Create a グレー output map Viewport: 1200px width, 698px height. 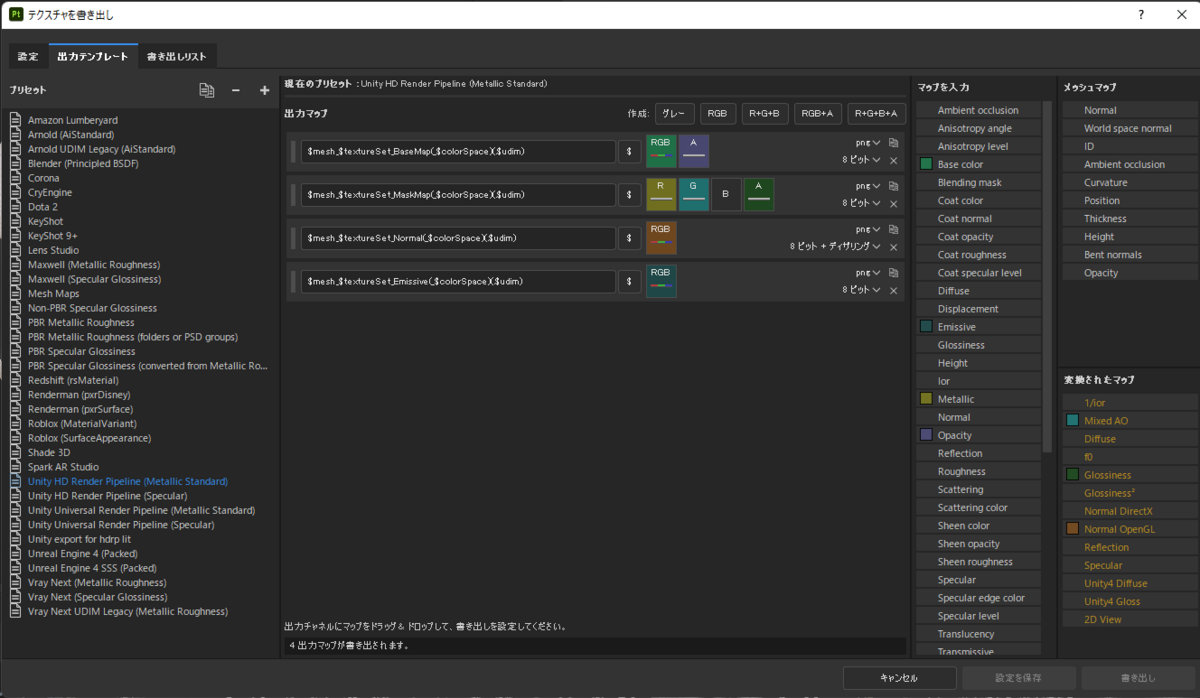675,114
